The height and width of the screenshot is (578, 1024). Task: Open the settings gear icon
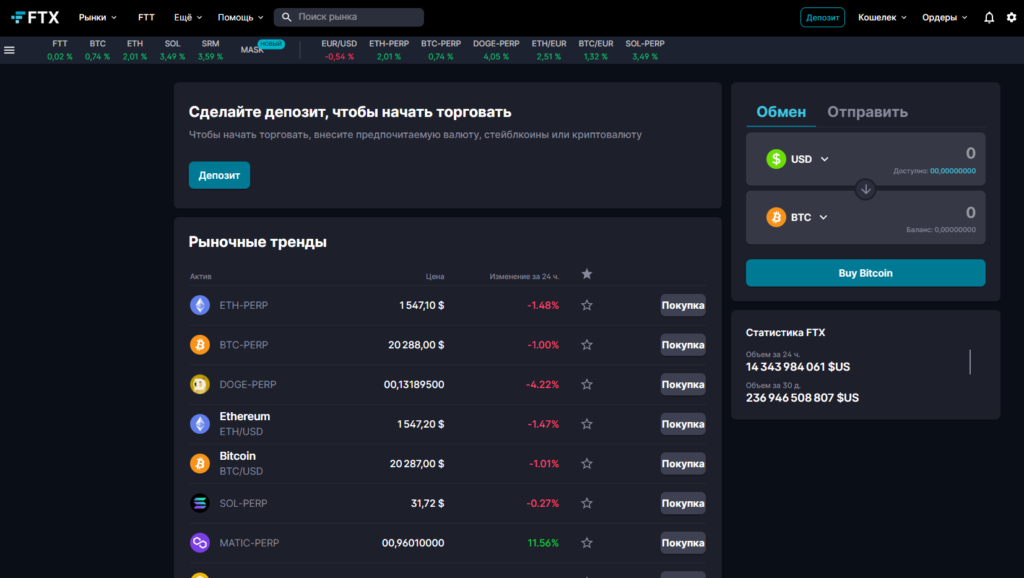tap(1012, 16)
